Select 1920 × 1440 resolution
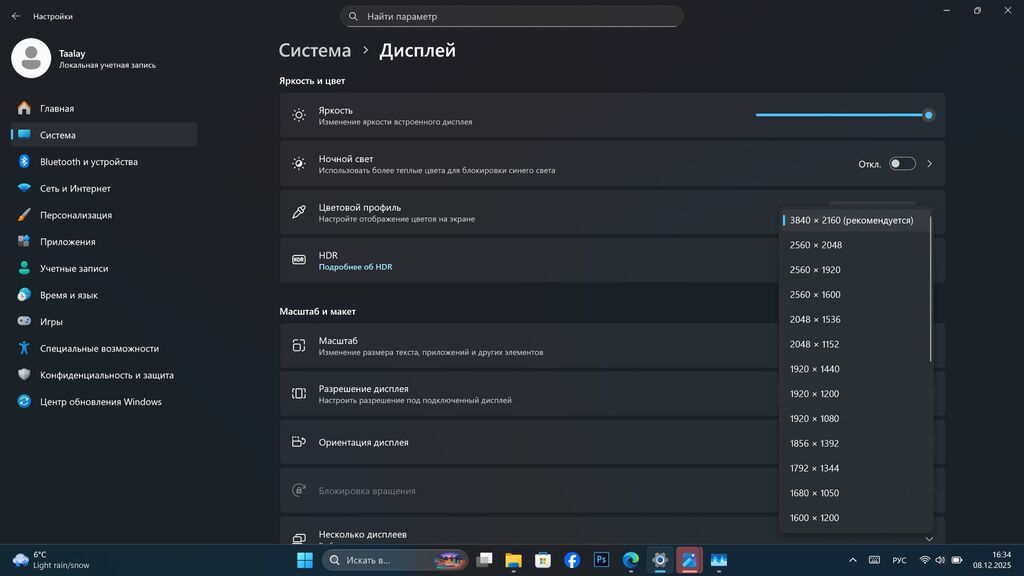The width and height of the screenshot is (1024, 576). 856,369
